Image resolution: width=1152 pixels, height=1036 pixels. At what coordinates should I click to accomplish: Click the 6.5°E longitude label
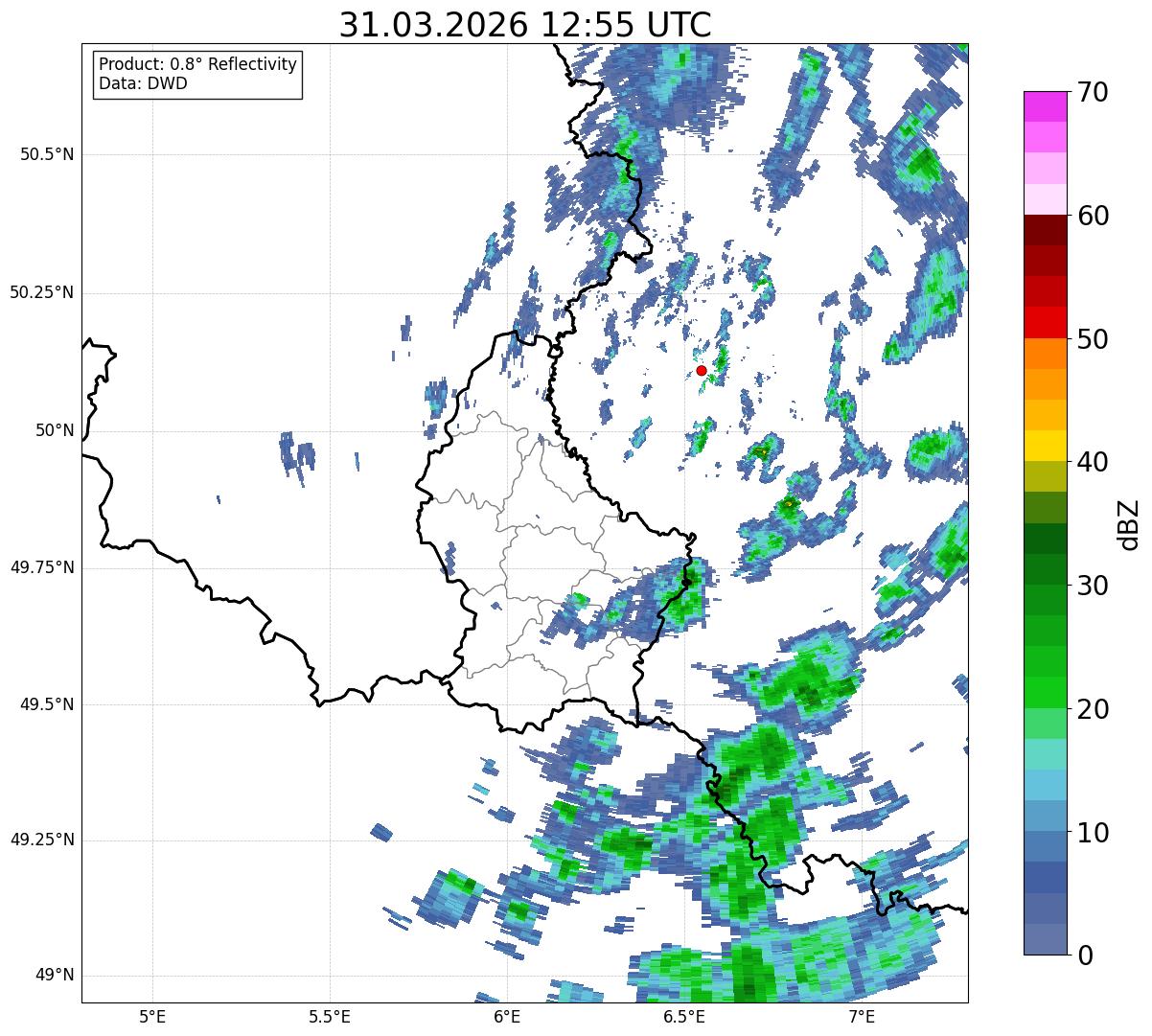[x=684, y=1016]
